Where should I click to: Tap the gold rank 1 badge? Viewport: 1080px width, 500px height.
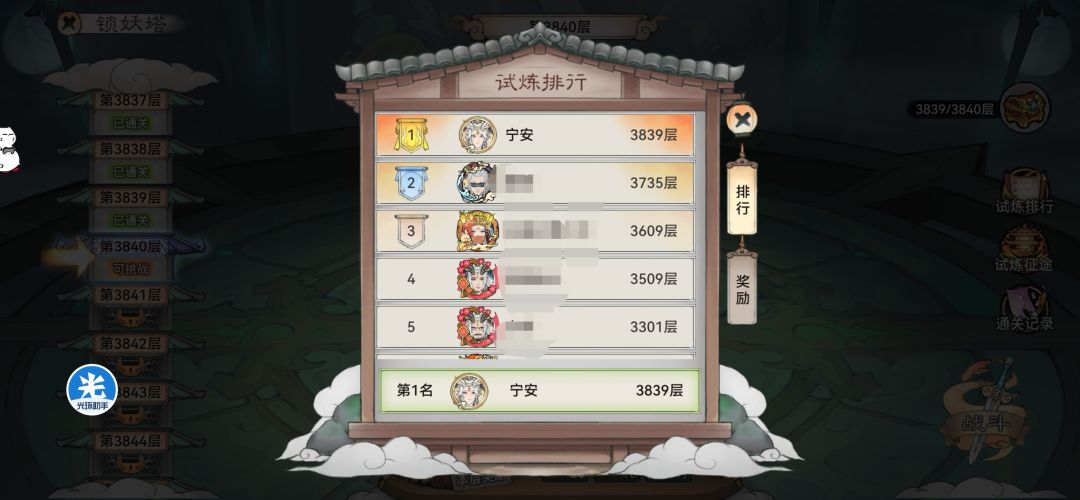[x=411, y=135]
